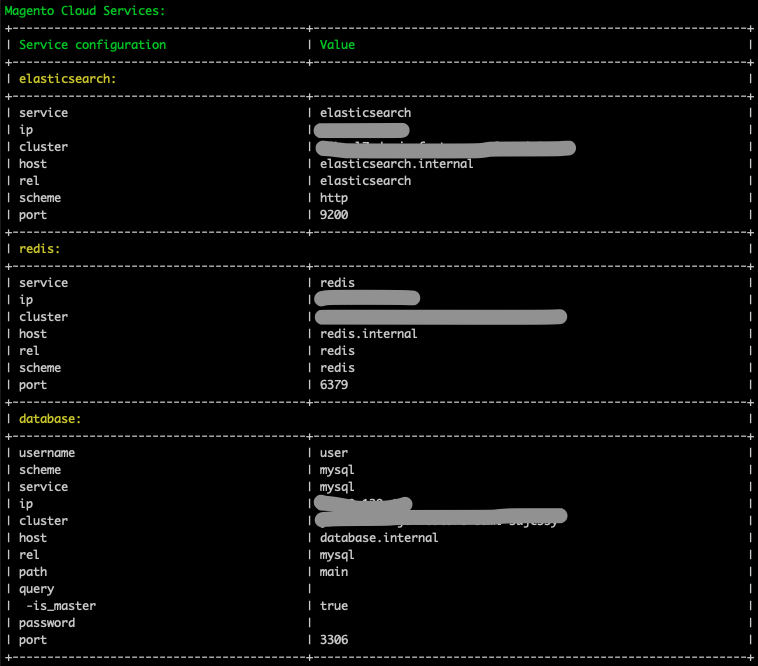This screenshot has width=758, height=666.
Task: Click 'host' label beside redis.internal
Action: click(33, 334)
